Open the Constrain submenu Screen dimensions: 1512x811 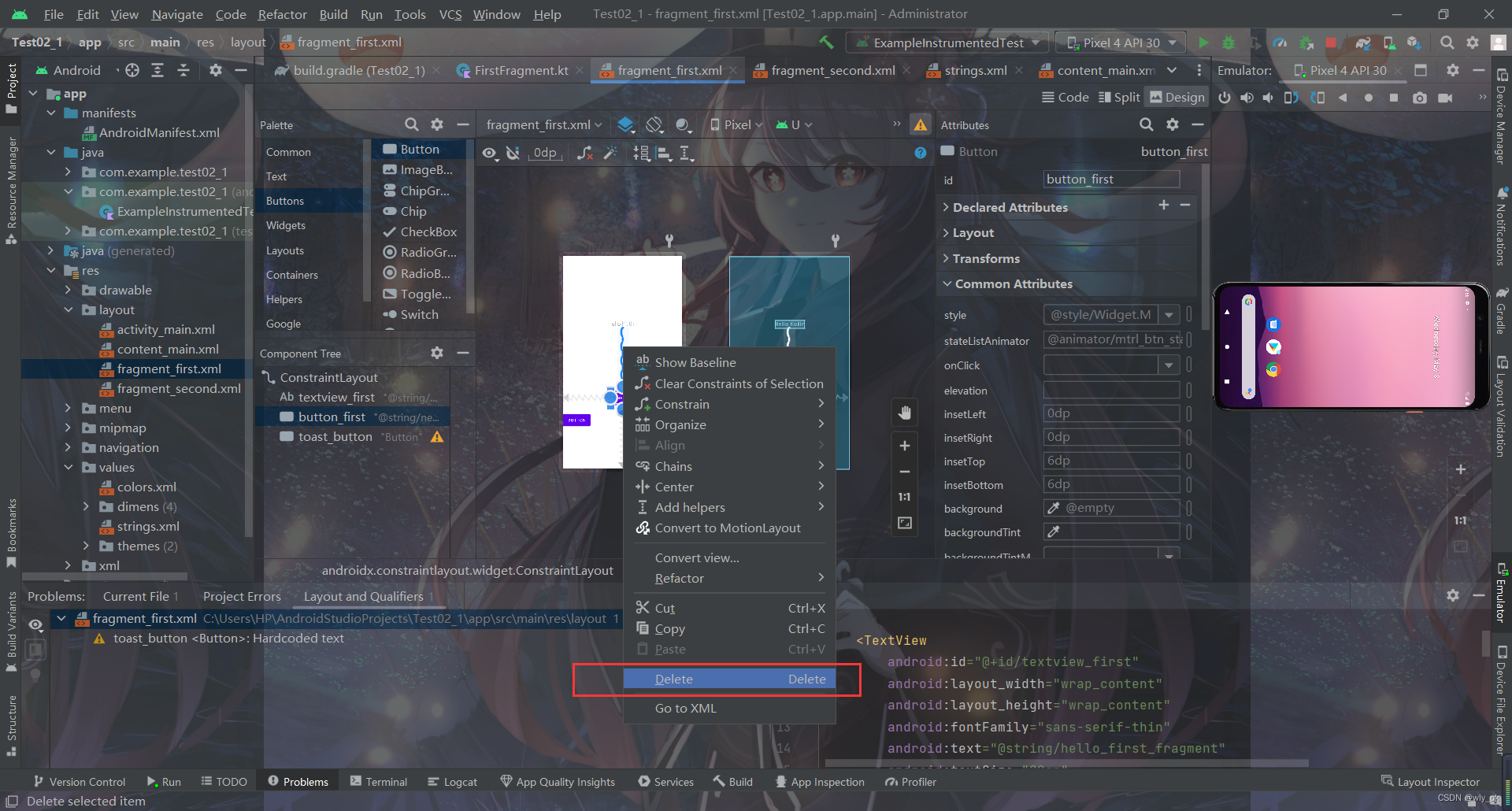729,404
